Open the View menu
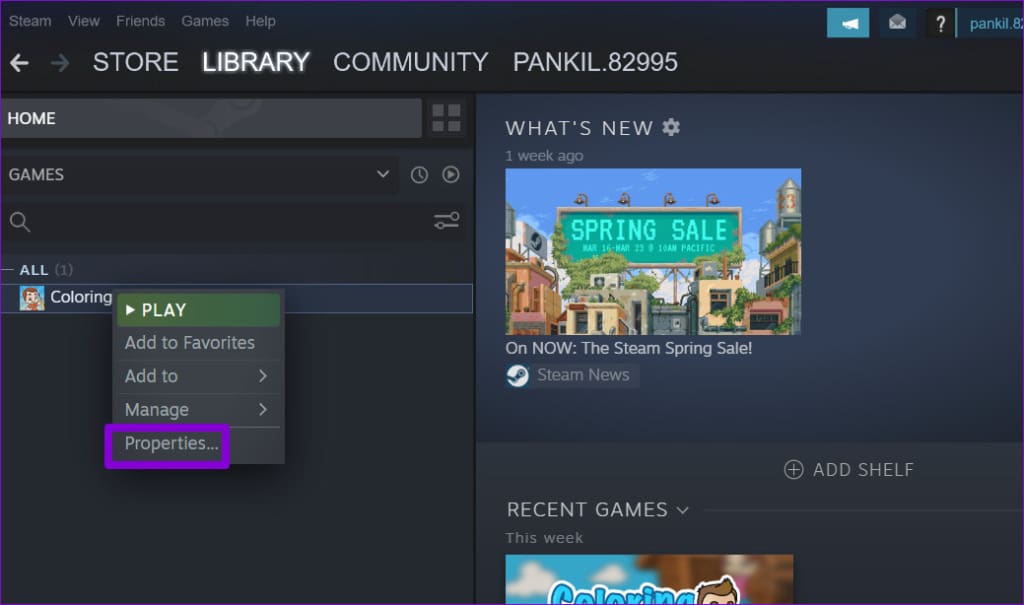Image resolution: width=1024 pixels, height=605 pixels. click(83, 21)
